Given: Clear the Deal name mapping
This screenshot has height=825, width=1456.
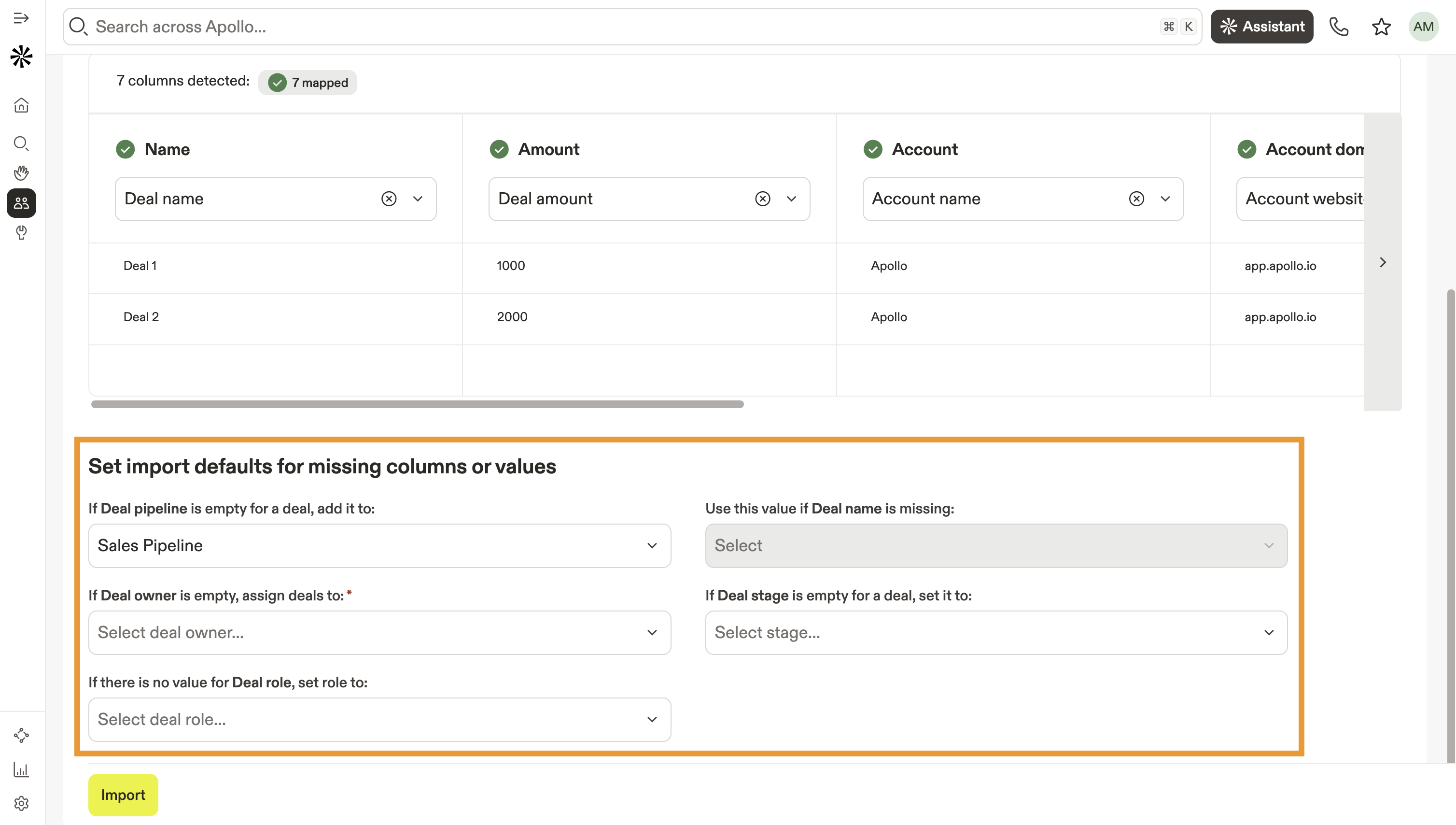Looking at the screenshot, I should click(389, 199).
